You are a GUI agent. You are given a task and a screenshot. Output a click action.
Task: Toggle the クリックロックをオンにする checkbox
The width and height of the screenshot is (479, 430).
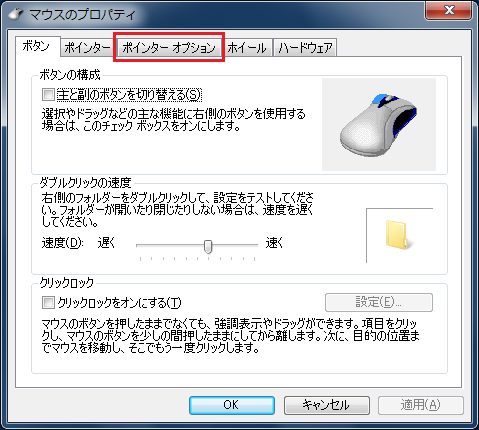(48, 303)
